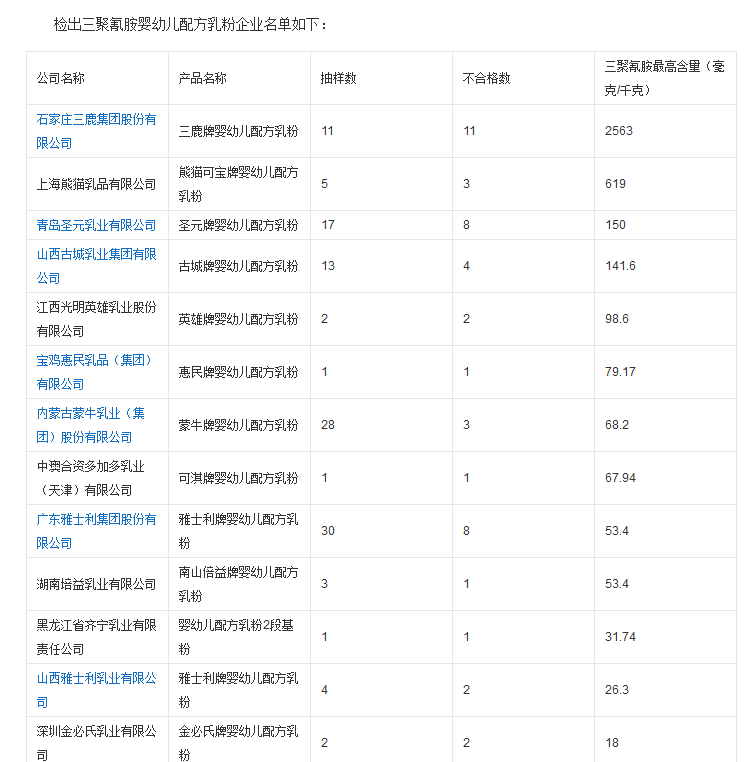Click the 英雄牌婴幼儿配方乳粉 product cell

pos(238,319)
